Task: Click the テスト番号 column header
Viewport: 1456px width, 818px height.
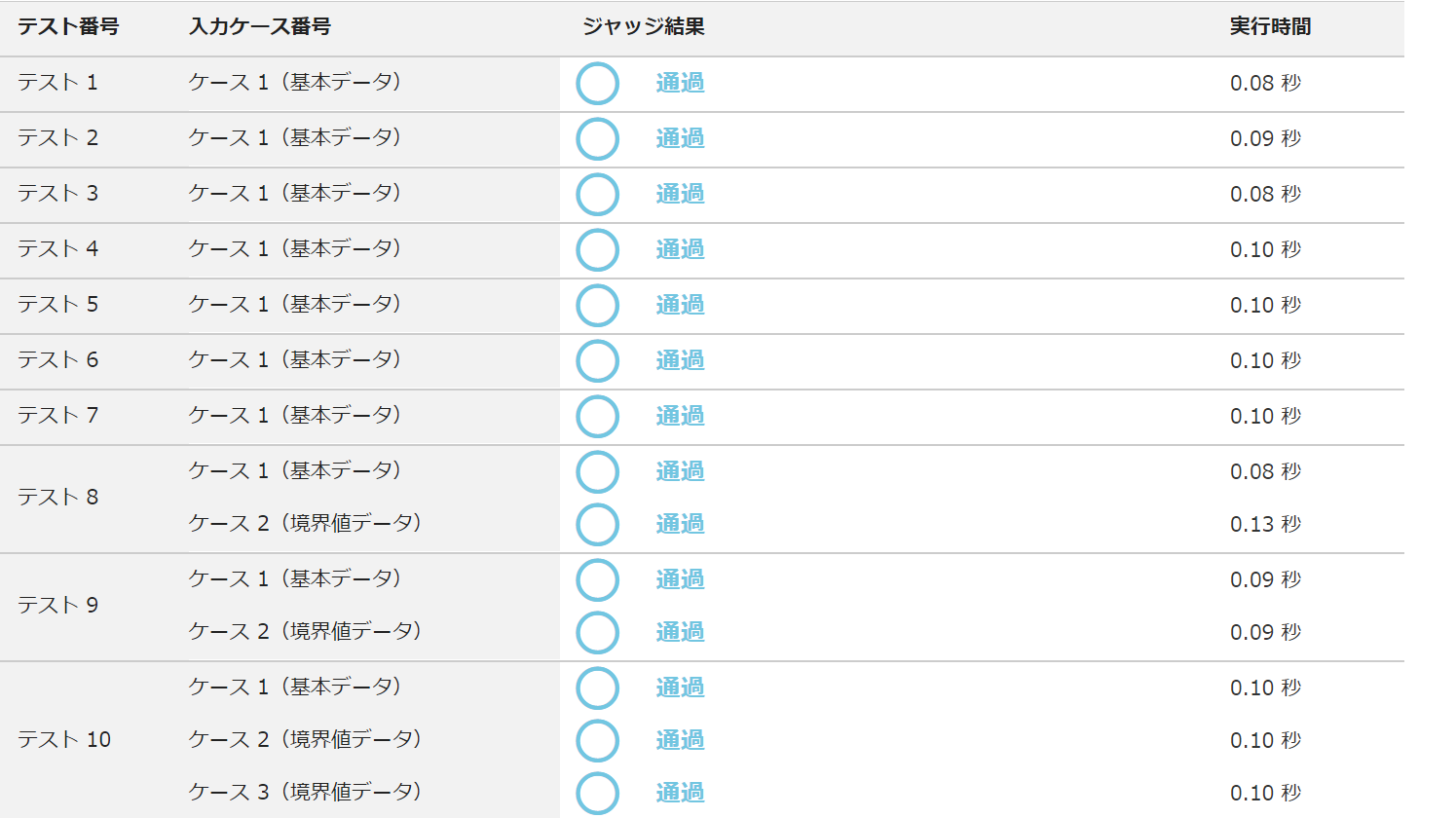Action: point(68,27)
